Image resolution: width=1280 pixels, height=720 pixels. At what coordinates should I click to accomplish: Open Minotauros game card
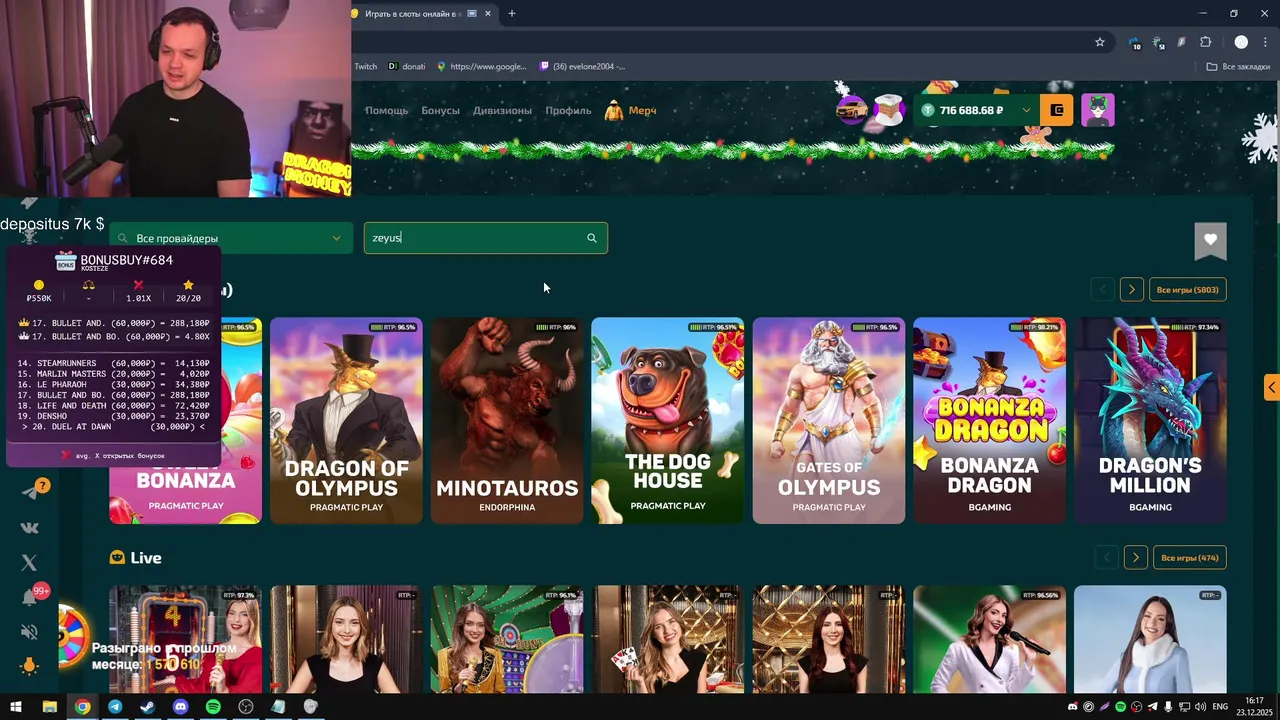pos(507,420)
